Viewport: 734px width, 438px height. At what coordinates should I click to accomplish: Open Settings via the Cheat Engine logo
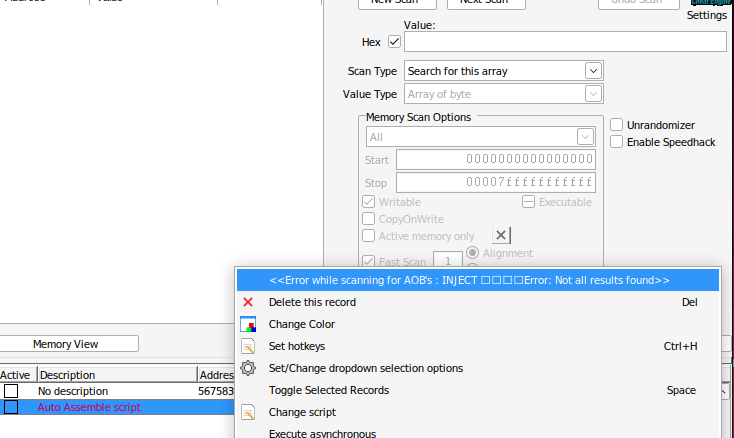click(x=712, y=3)
